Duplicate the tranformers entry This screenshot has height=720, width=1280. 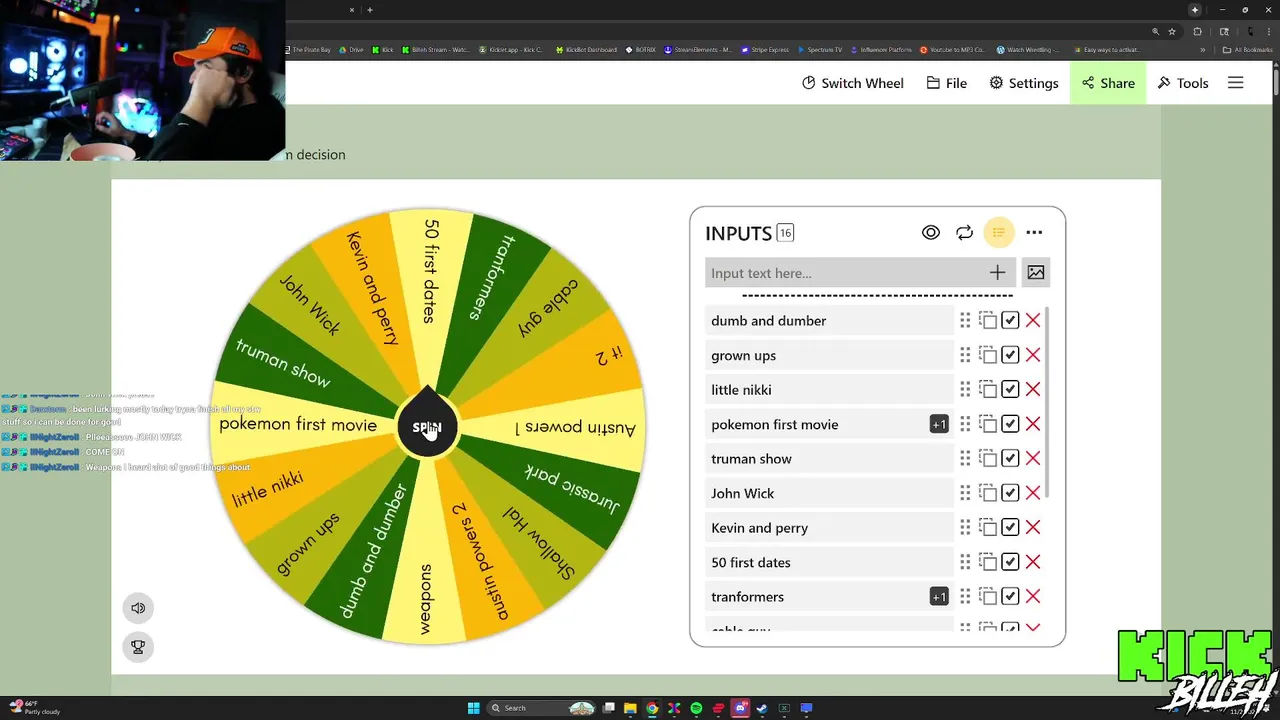coord(987,596)
